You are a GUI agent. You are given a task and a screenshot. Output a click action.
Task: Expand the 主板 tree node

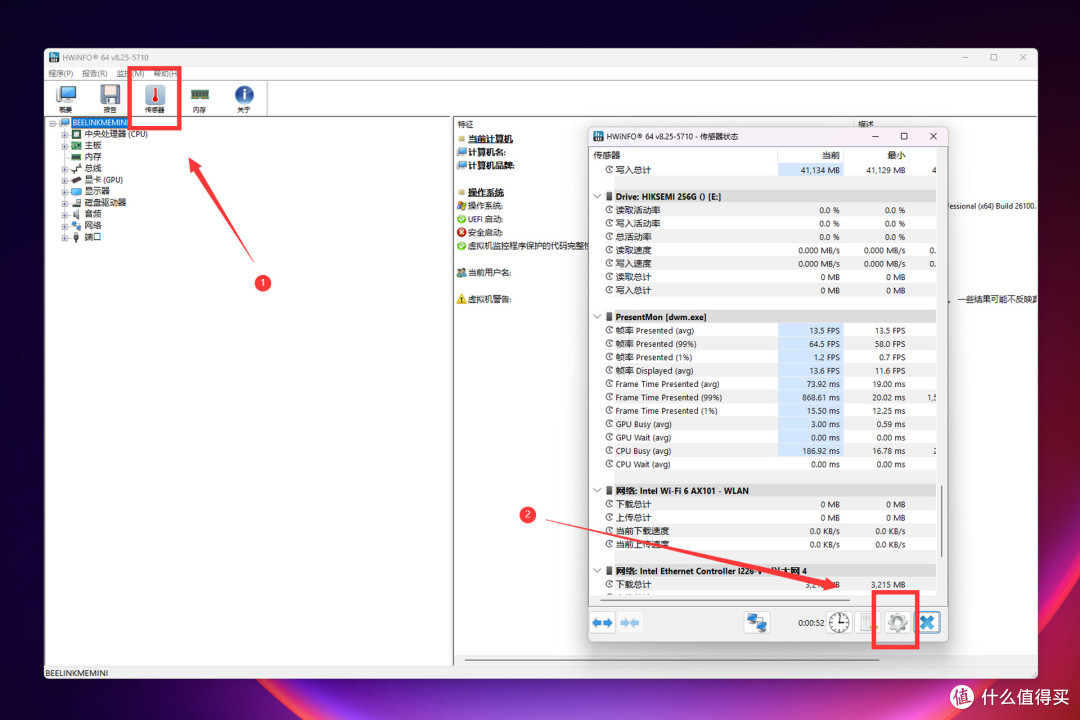pos(64,146)
